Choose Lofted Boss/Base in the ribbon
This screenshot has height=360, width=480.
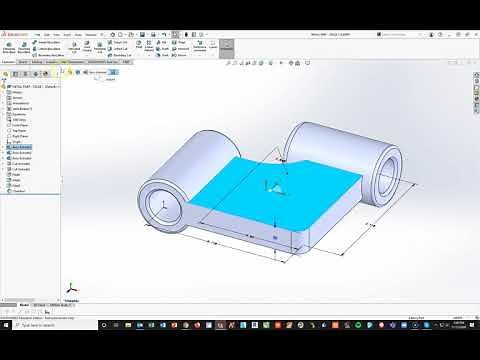coord(46,49)
